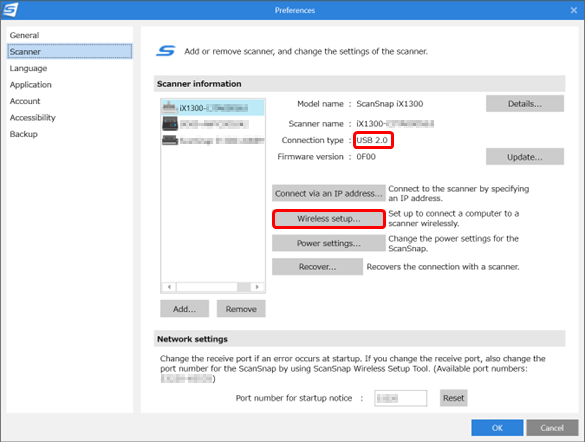Click the Cancel button
This screenshot has width=585, height=442.
(552, 427)
